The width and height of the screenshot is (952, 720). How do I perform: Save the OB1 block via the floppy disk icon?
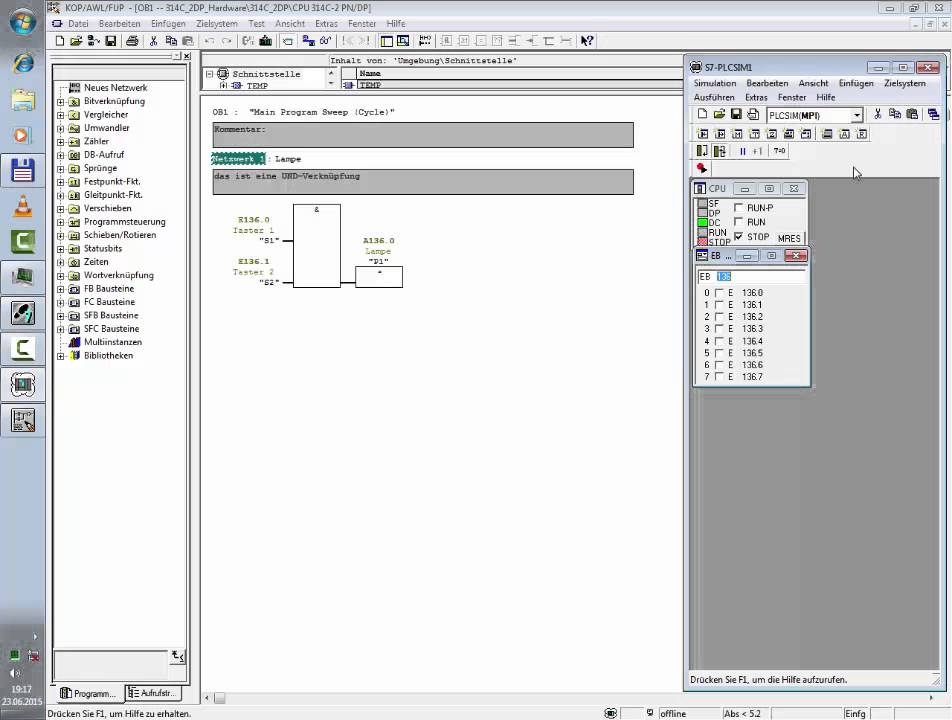[x=110, y=41]
